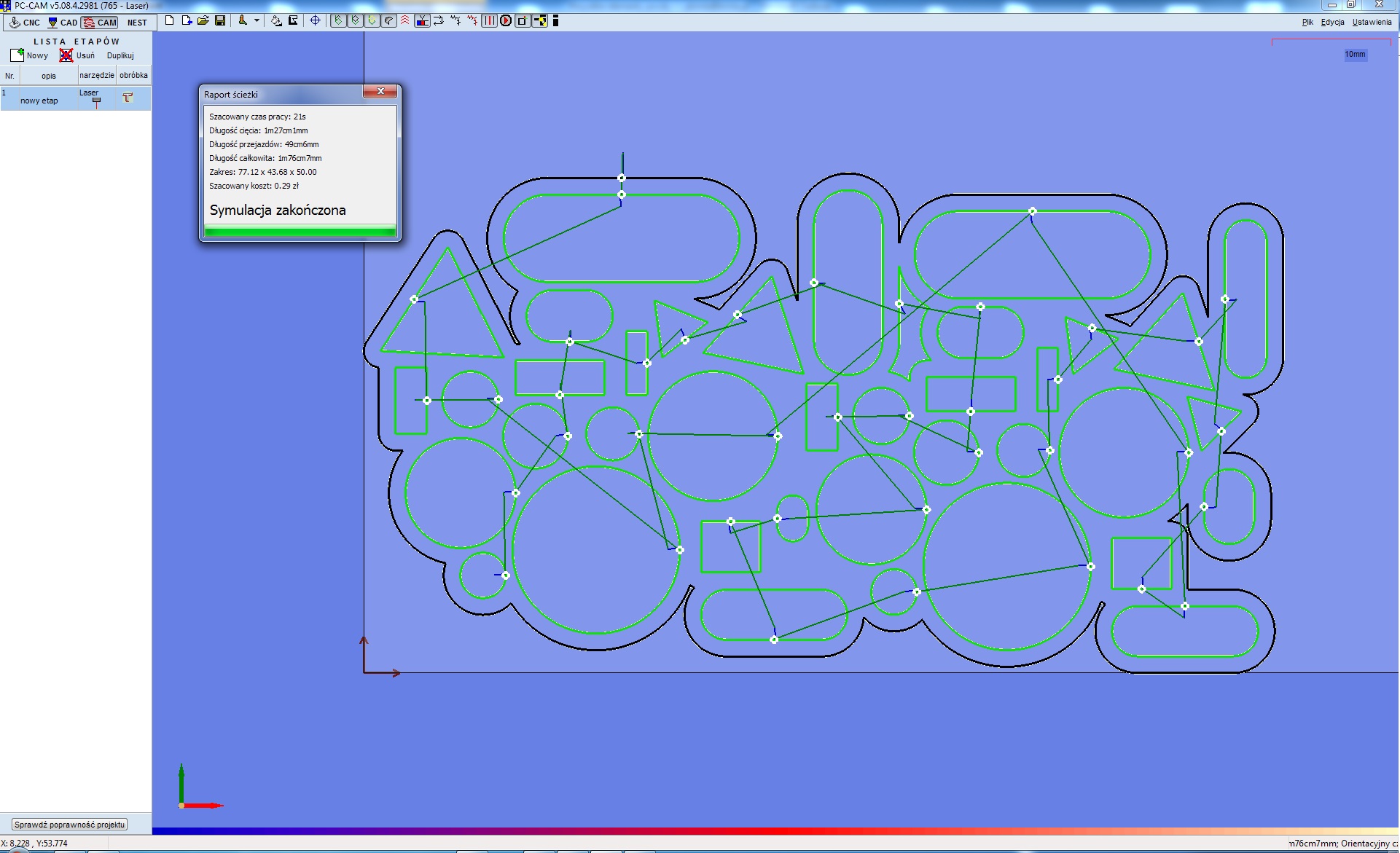1400x853 pixels.
Task: Open the Edycja menu
Action: tap(1332, 23)
